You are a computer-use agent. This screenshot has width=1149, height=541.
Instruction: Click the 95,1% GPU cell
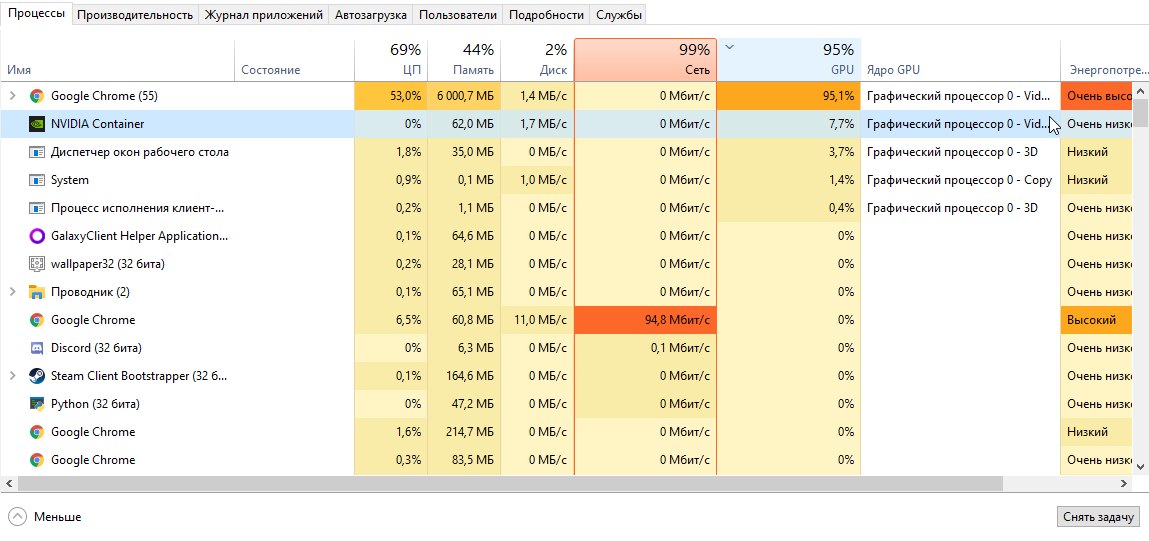click(x=788, y=96)
